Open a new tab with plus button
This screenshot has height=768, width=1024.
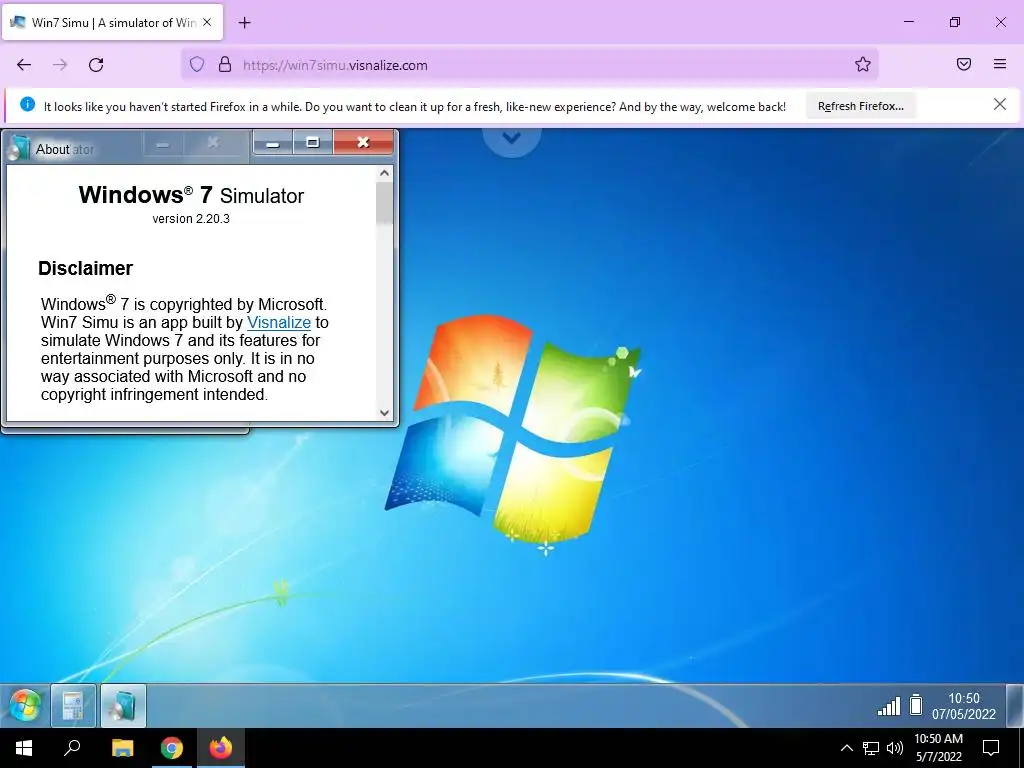pyautogui.click(x=244, y=23)
